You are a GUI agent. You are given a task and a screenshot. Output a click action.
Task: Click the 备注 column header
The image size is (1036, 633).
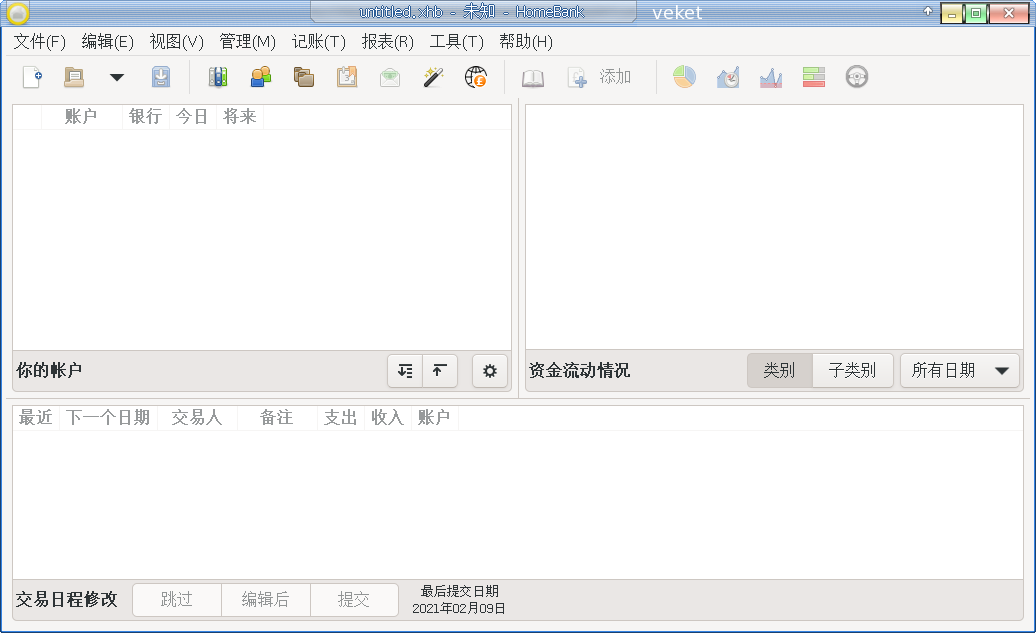click(x=276, y=418)
